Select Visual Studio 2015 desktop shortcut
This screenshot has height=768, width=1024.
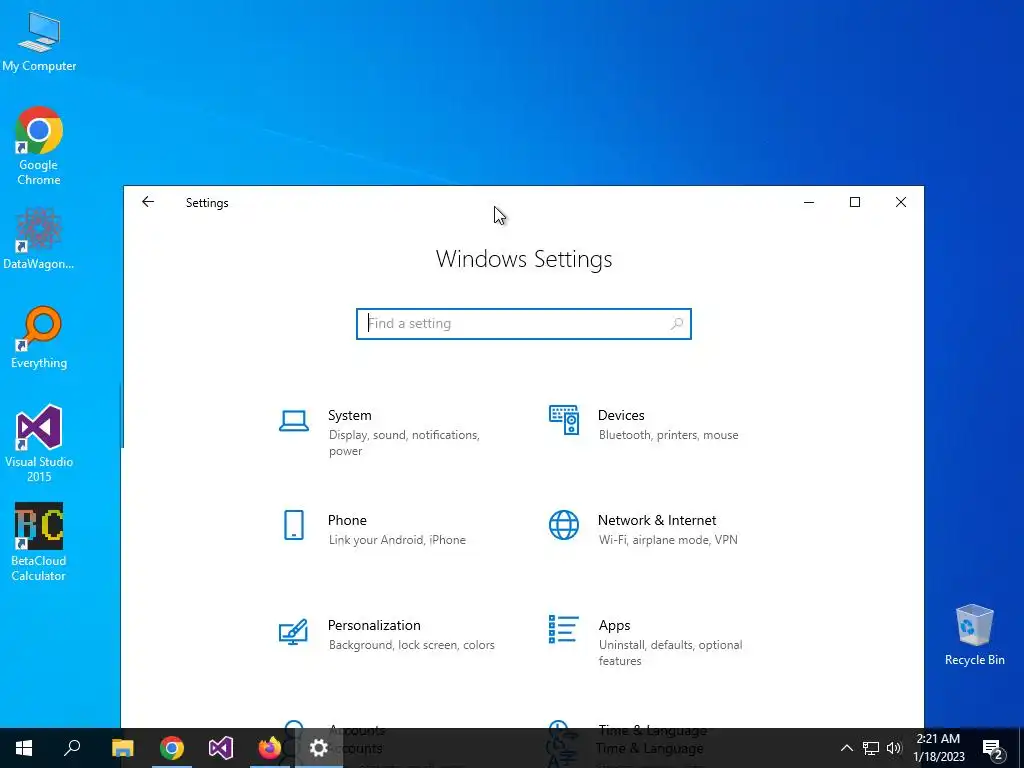click(39, 443)
